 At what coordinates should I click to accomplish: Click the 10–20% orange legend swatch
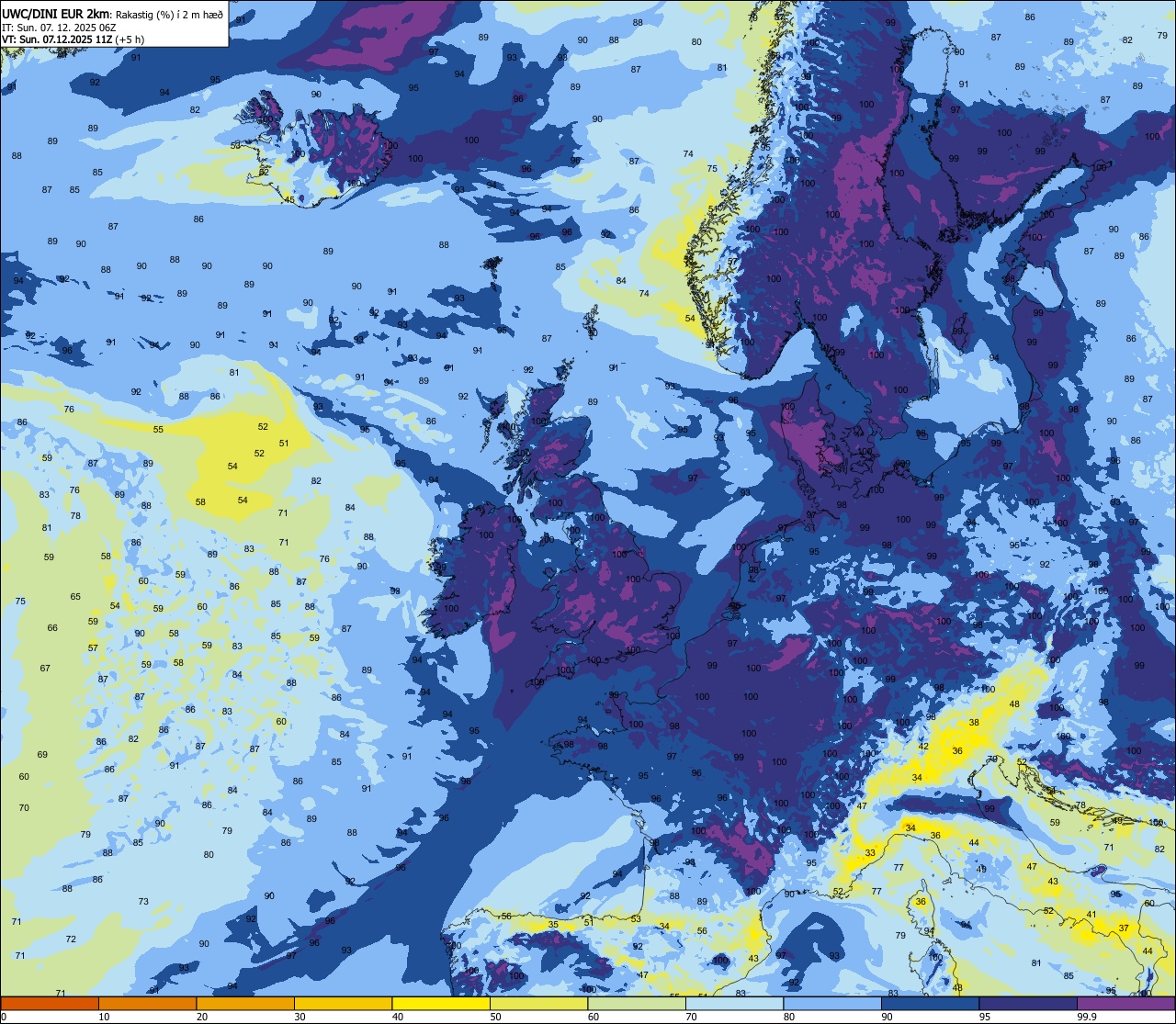pos(147,1003)
